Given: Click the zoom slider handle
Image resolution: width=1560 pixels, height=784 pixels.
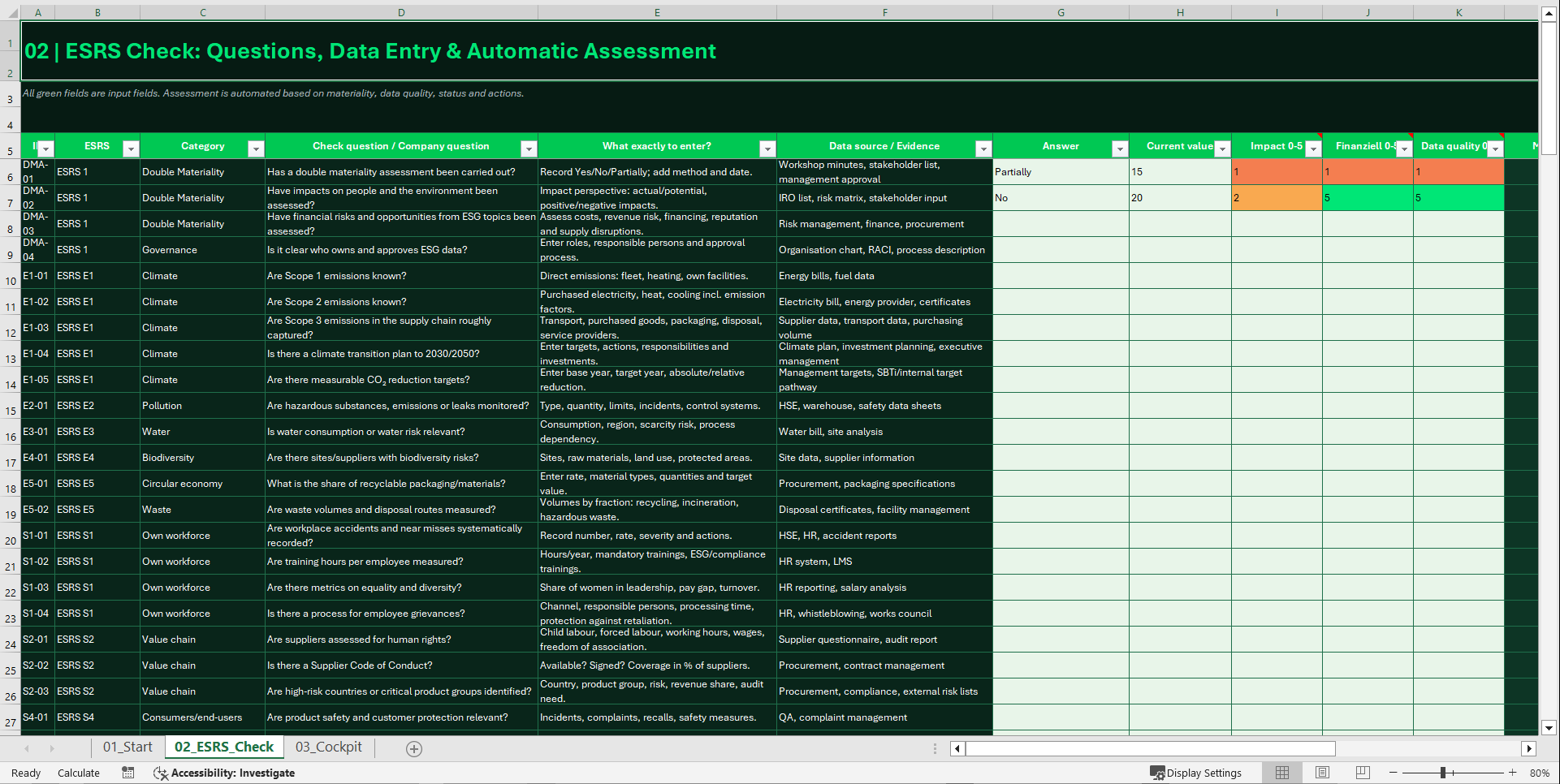Looking at the screenshot, I should click(x=1443, y=773).
